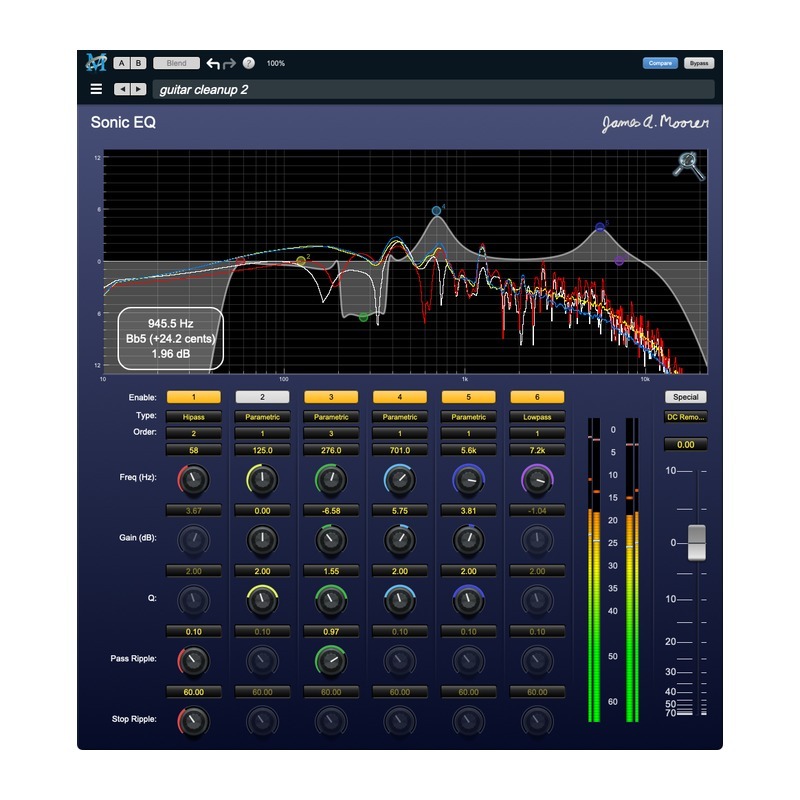Image resolution: width=800 pixels, height=800 pixels.
Task: Edit band 3 pass ripple value 0.97
Action: pos(331,632)
